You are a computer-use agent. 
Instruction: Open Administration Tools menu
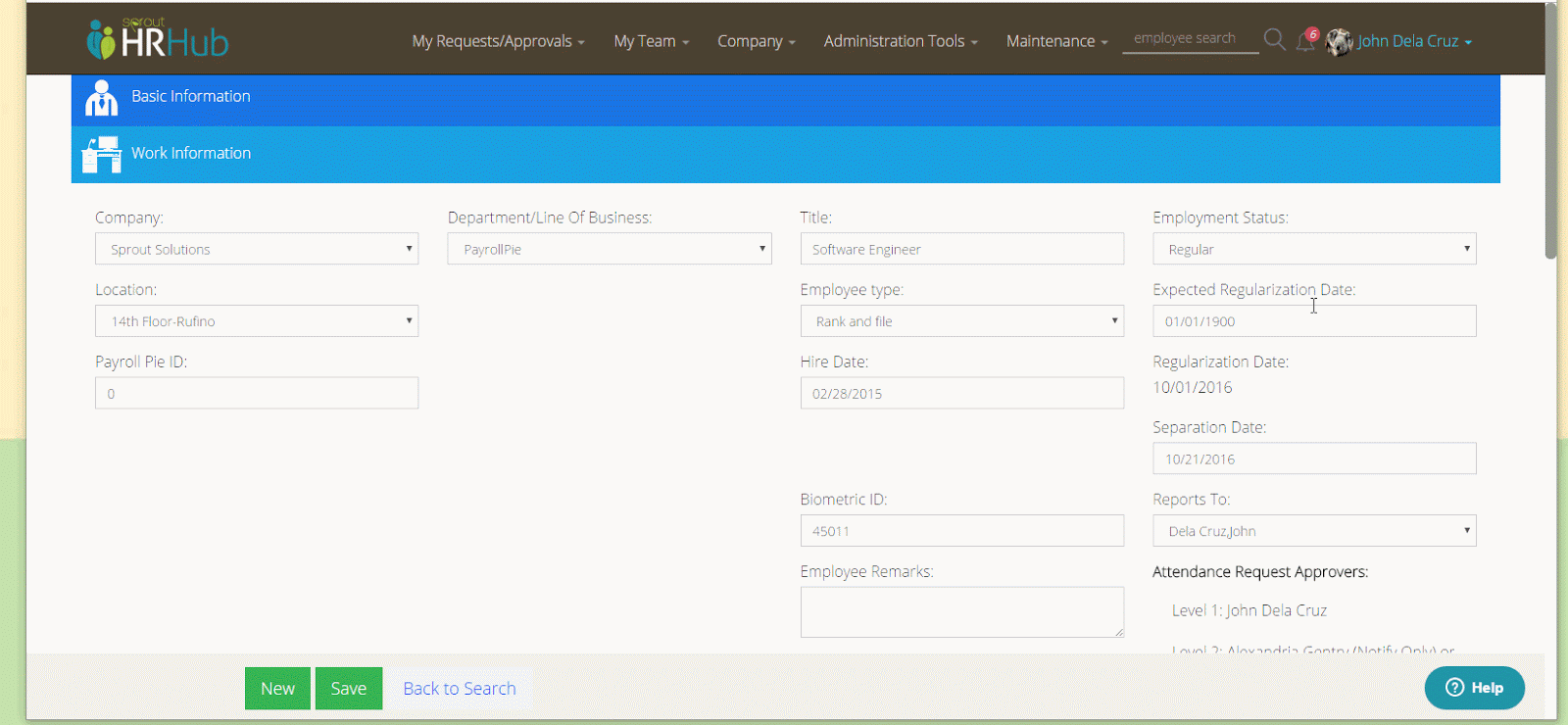pos(901,41)
